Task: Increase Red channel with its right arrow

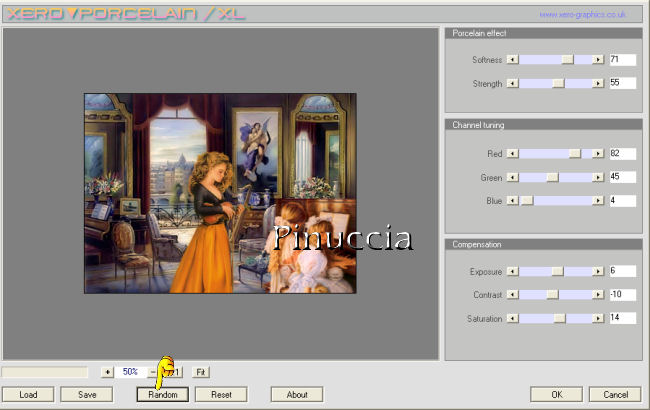Action: coord(598,154)
